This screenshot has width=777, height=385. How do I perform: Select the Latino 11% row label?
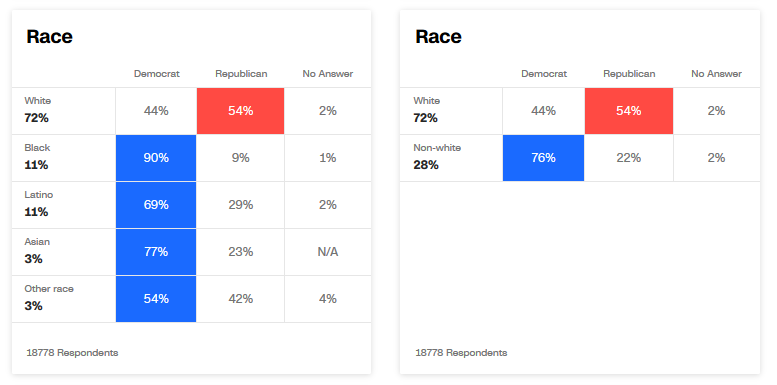pyautogui.click(x=39, y=204)
